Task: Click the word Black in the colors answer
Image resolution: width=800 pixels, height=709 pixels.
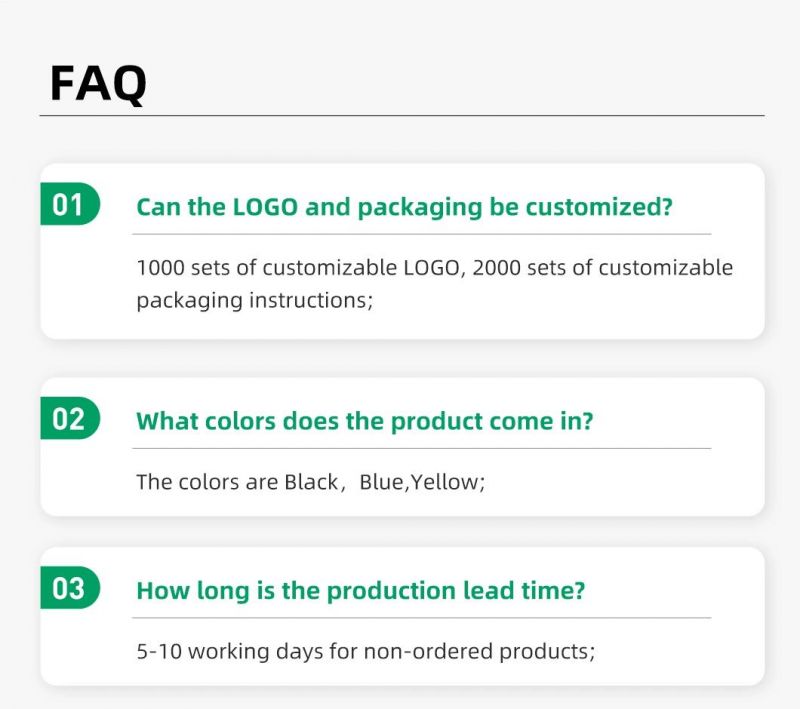Action: click(311, 482)
